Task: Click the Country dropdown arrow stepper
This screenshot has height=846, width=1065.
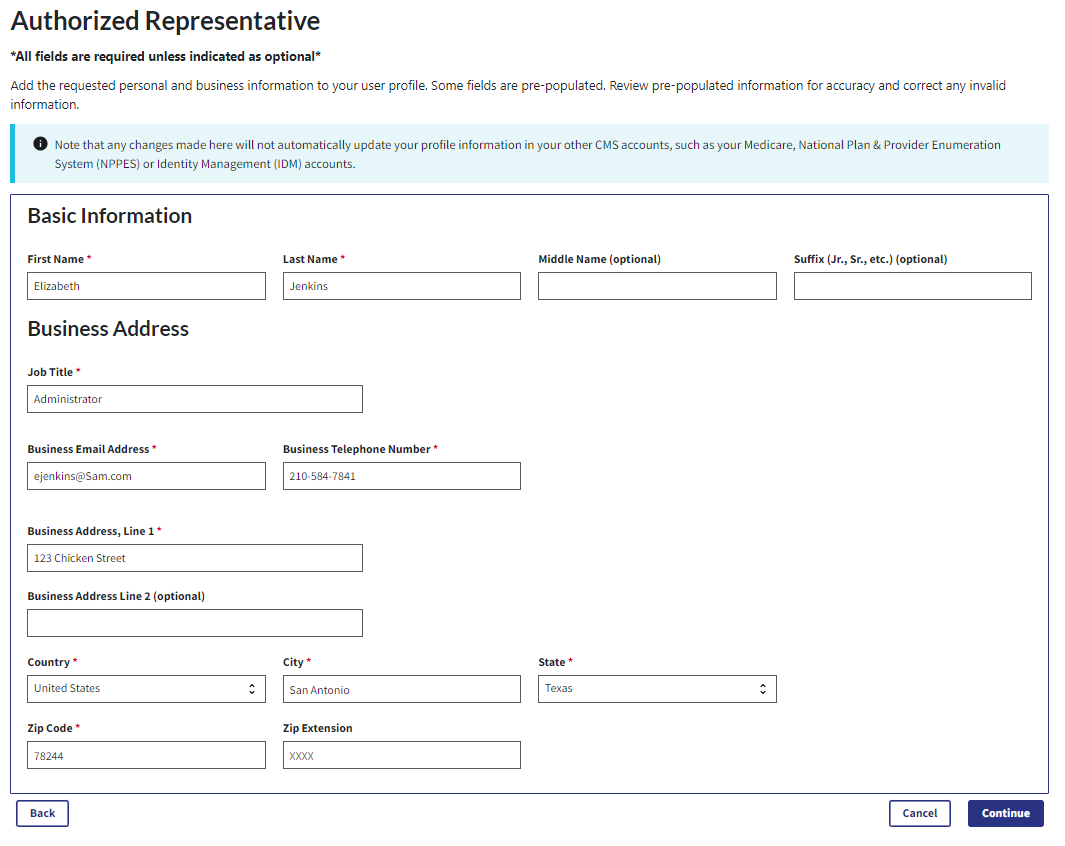Action: pyautogui.click(x=251, y=689)
